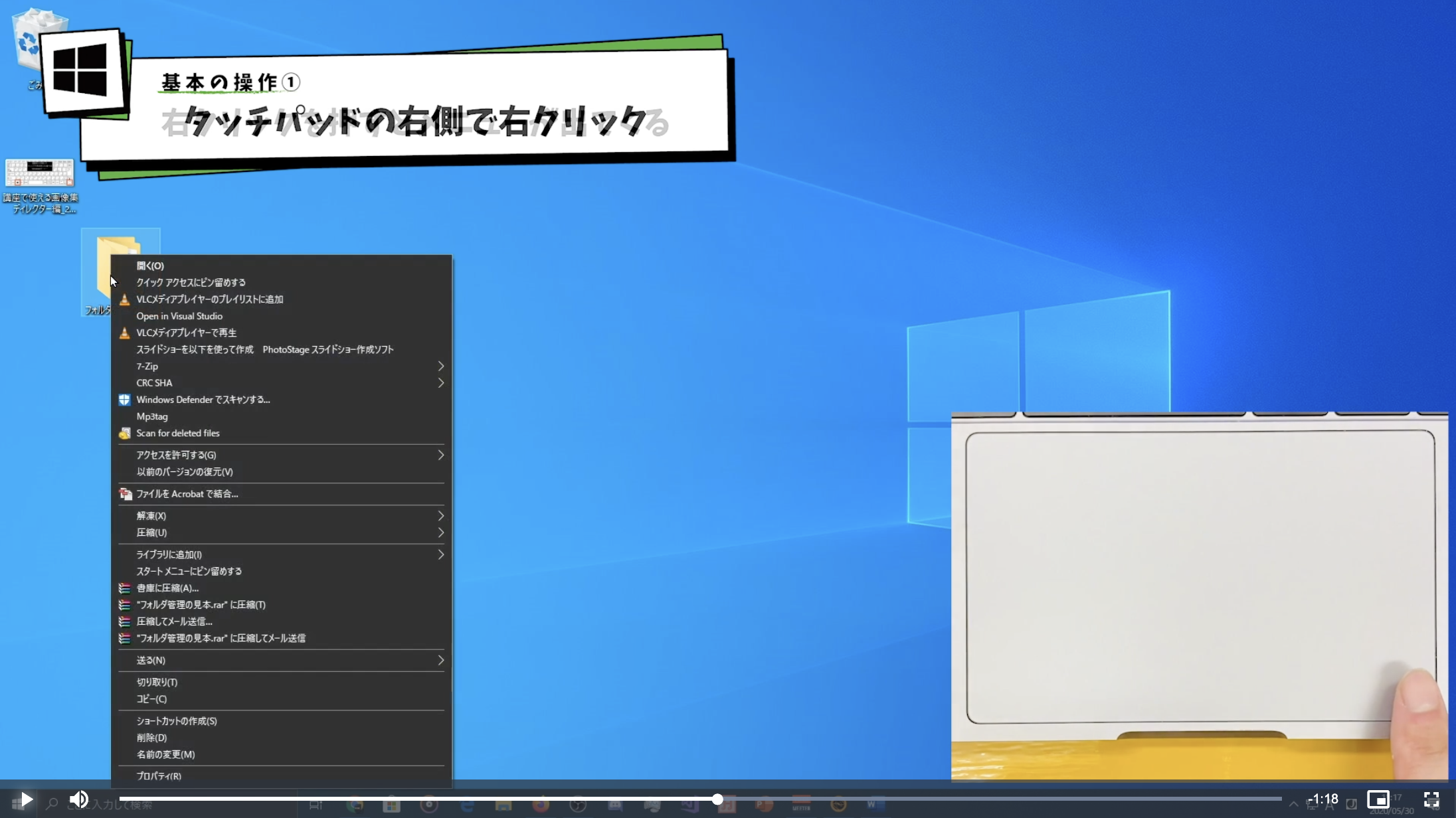1456x818 pixels.
Task: Expand the 送る(N) submenu arrow
Action: (440, 660)
